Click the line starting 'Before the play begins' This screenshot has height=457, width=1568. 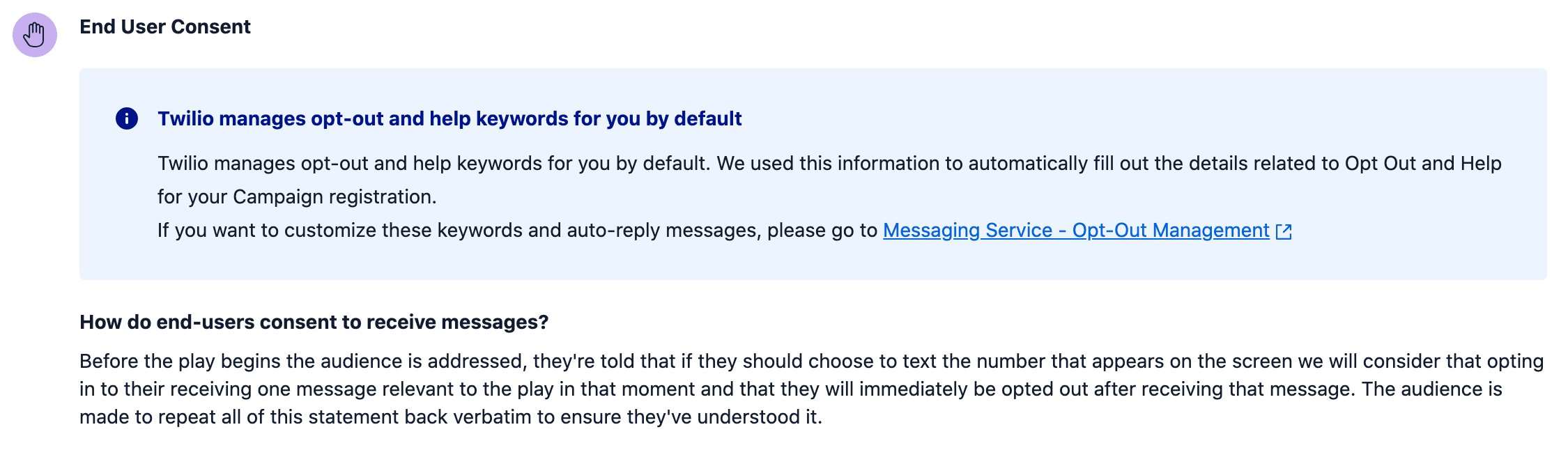click(812, 362)
